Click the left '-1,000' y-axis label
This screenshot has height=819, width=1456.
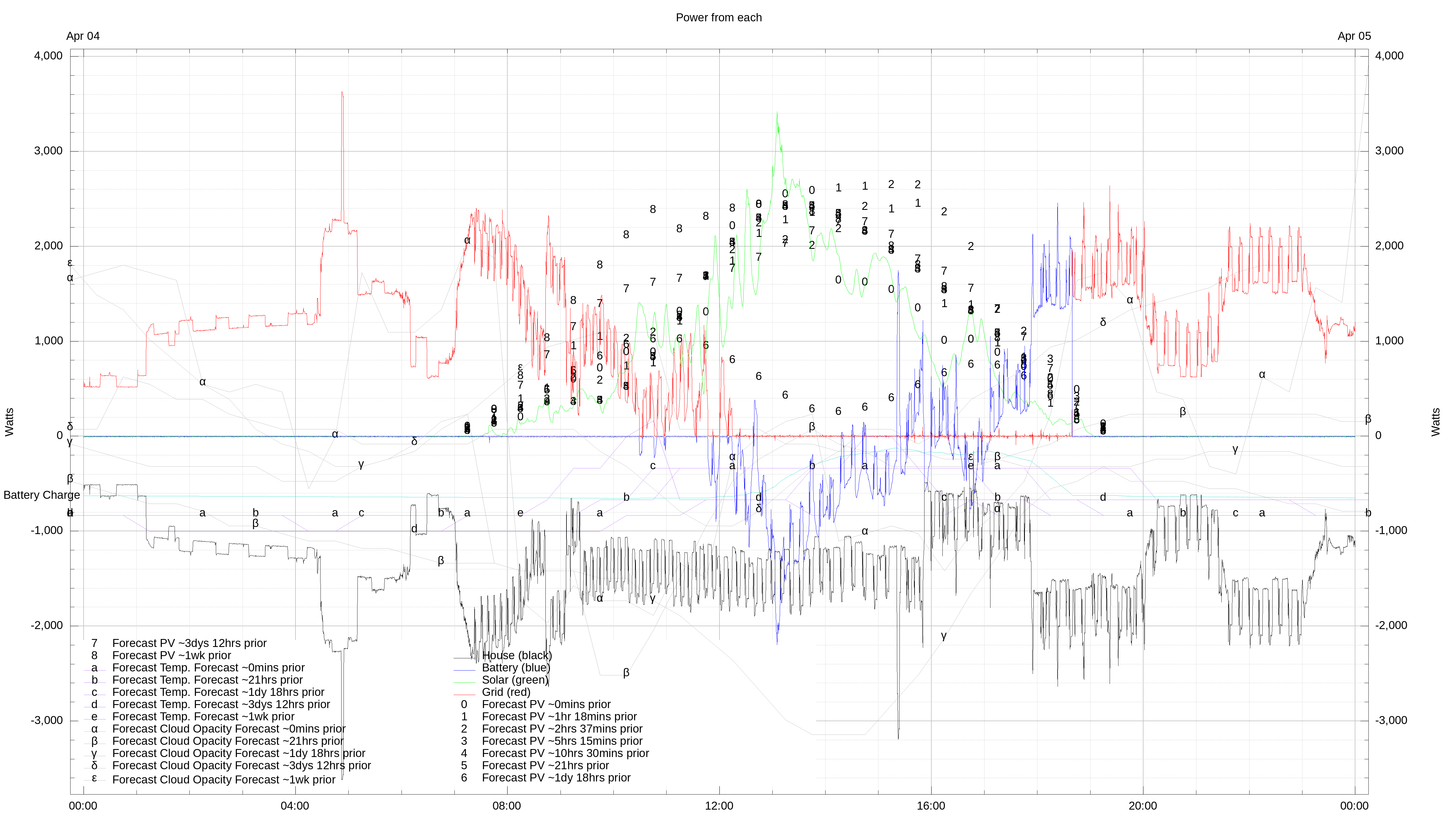click(x=47, y=531)
